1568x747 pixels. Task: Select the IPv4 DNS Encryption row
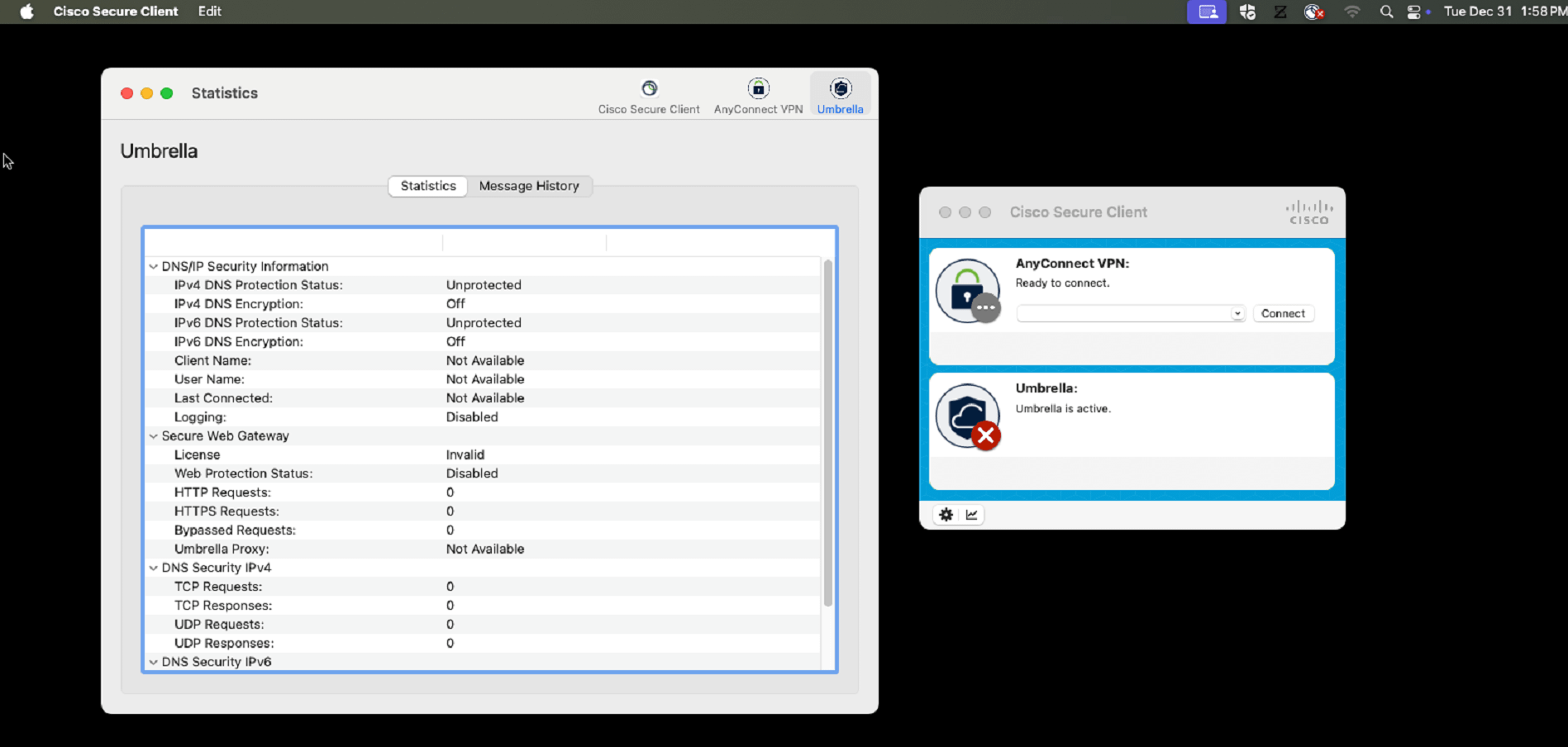point(483,304)
